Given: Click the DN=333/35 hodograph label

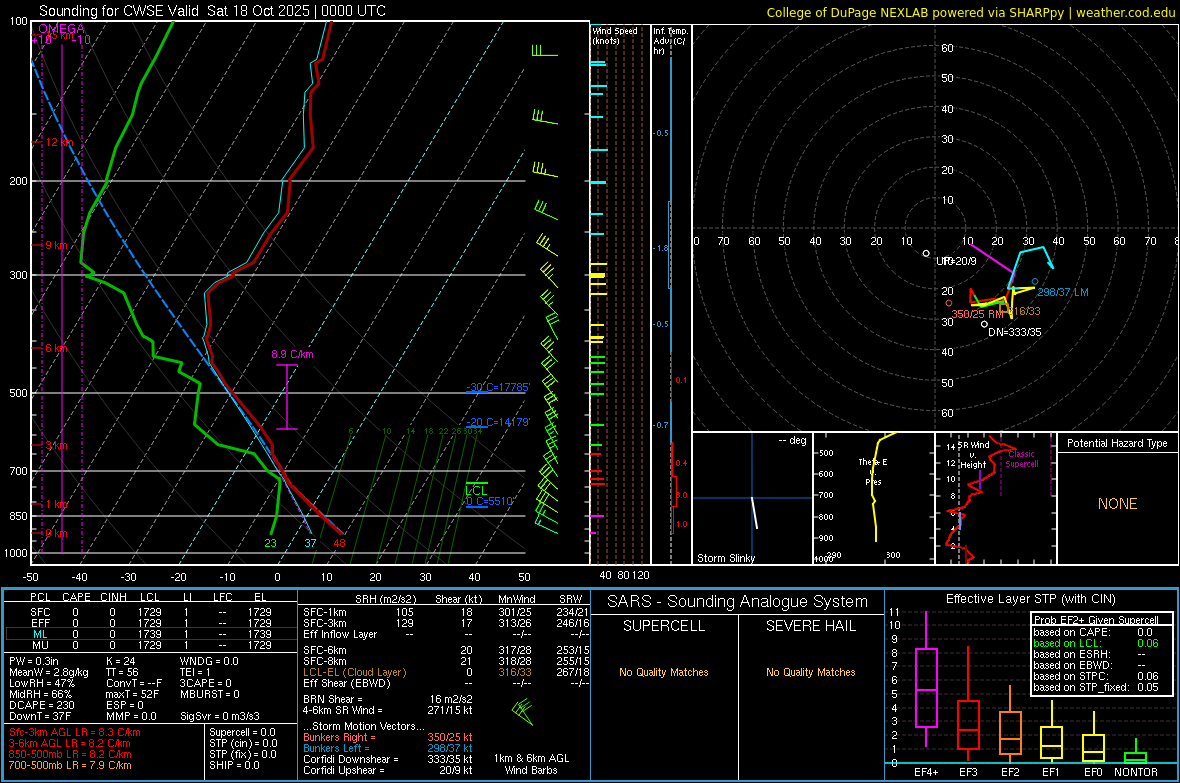Looking at the screenshot, I should [x=1014, y=332].
